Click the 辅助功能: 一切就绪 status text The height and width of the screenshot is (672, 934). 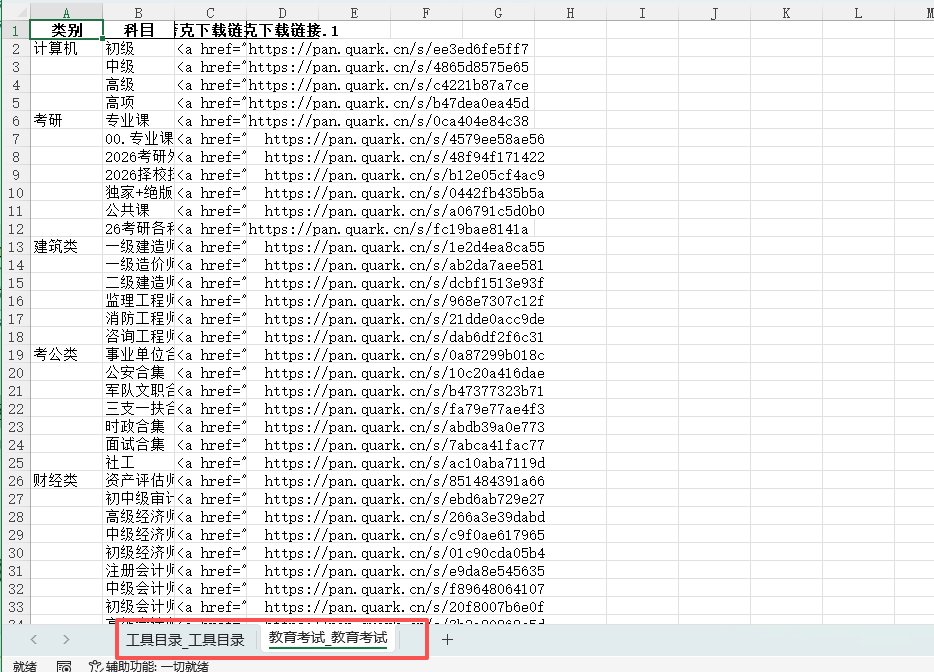pos(156,666)
